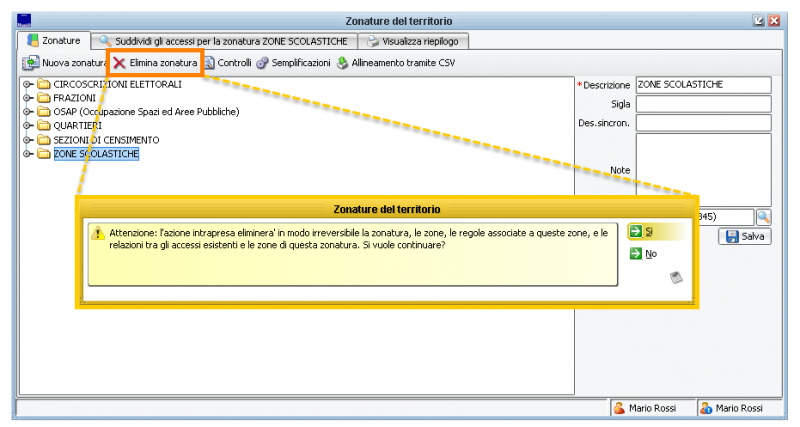
Task: Click the OSAP folder icon
Action: 44,112
